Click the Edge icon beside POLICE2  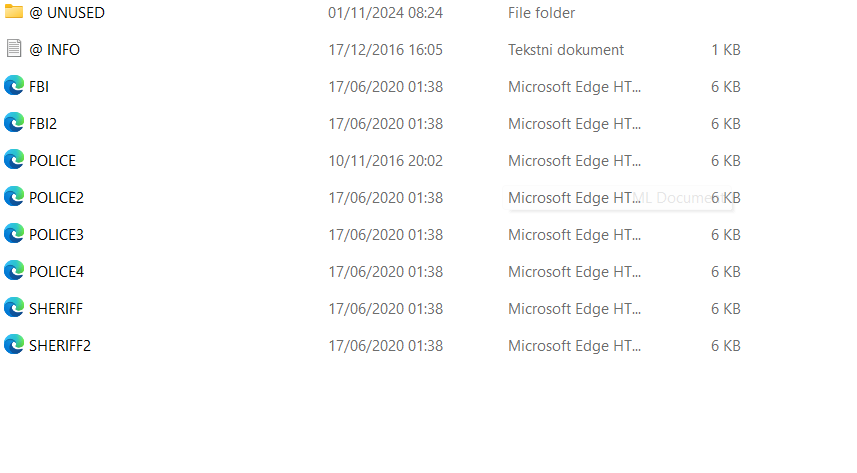coord(14,197)
